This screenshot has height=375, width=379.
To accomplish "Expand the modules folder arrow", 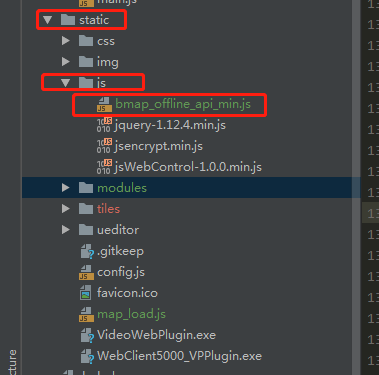I will (66, 188).
